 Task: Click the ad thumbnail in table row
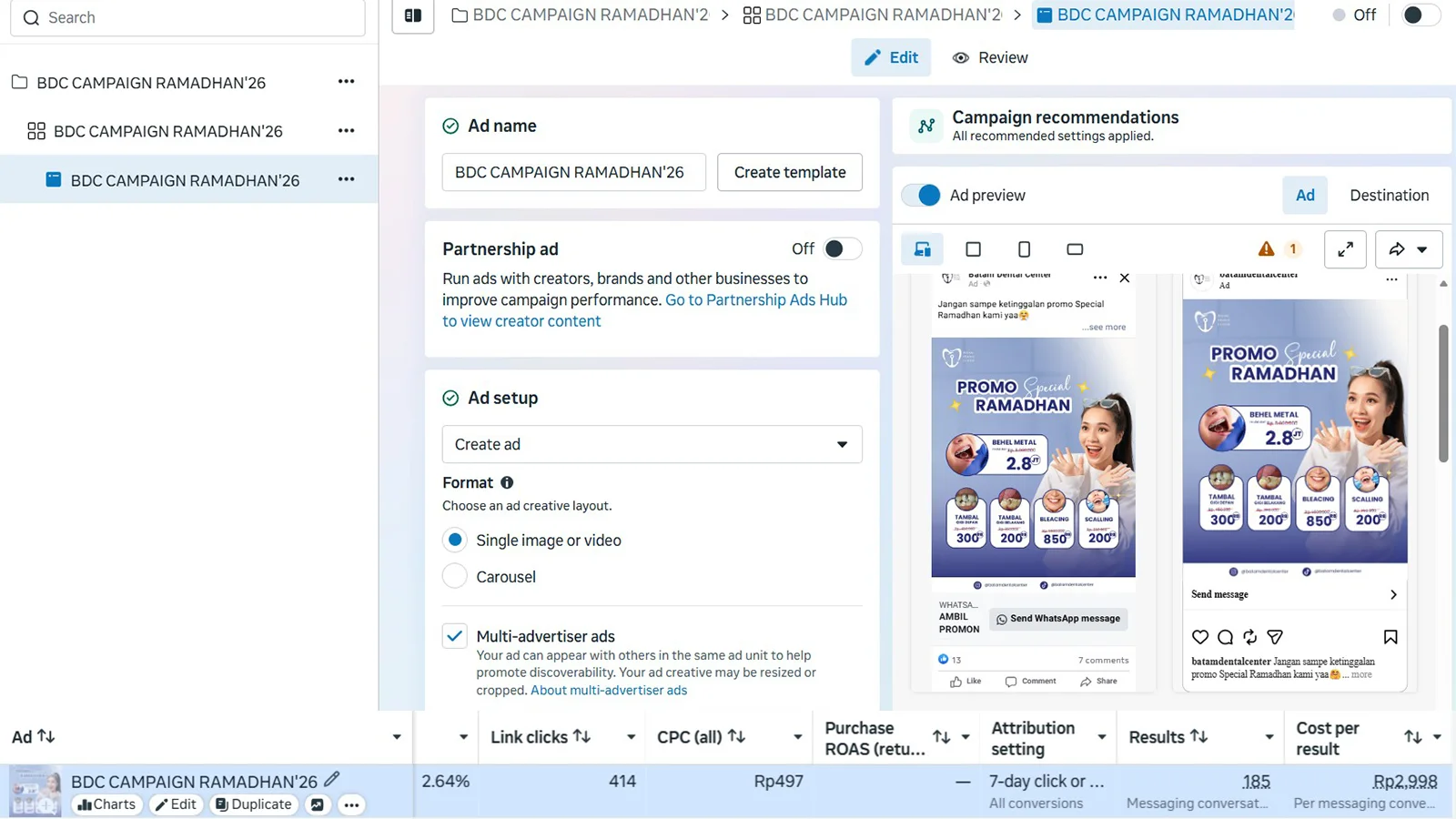click(x=35, y=792)
